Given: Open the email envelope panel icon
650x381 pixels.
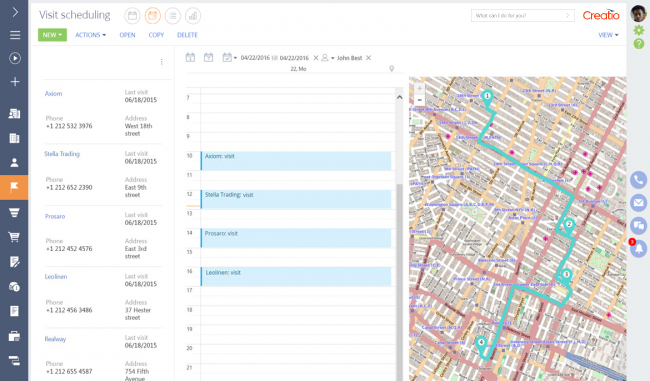Looking at the screenshot, I should pyautogui.click(x=638, y=203).
